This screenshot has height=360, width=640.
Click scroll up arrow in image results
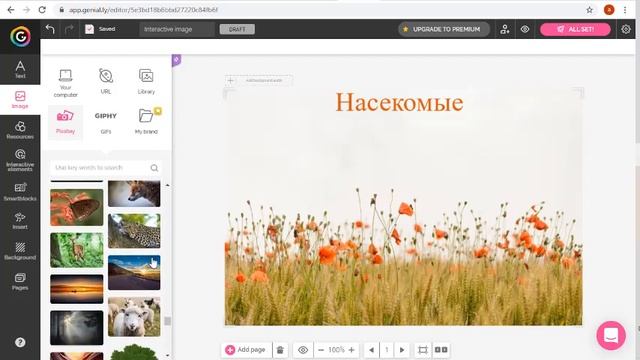click(167, 185)
